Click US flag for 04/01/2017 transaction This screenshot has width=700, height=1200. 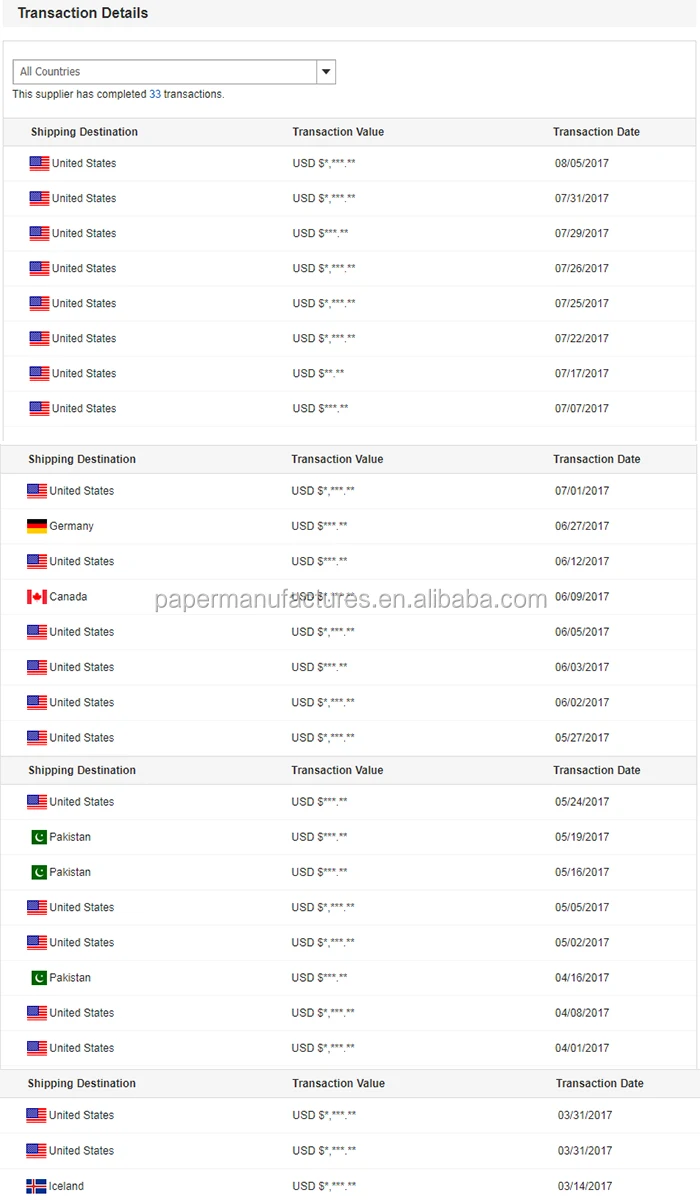click(37, 1048)
